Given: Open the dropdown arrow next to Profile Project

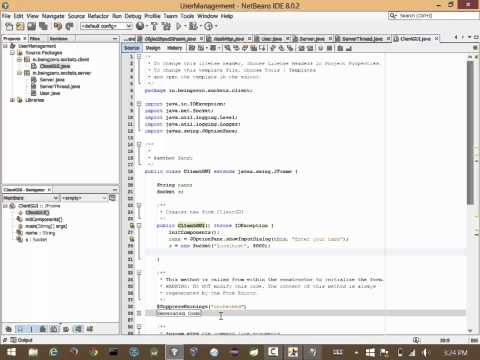Looking at the screenshot, I should [216, 26].
